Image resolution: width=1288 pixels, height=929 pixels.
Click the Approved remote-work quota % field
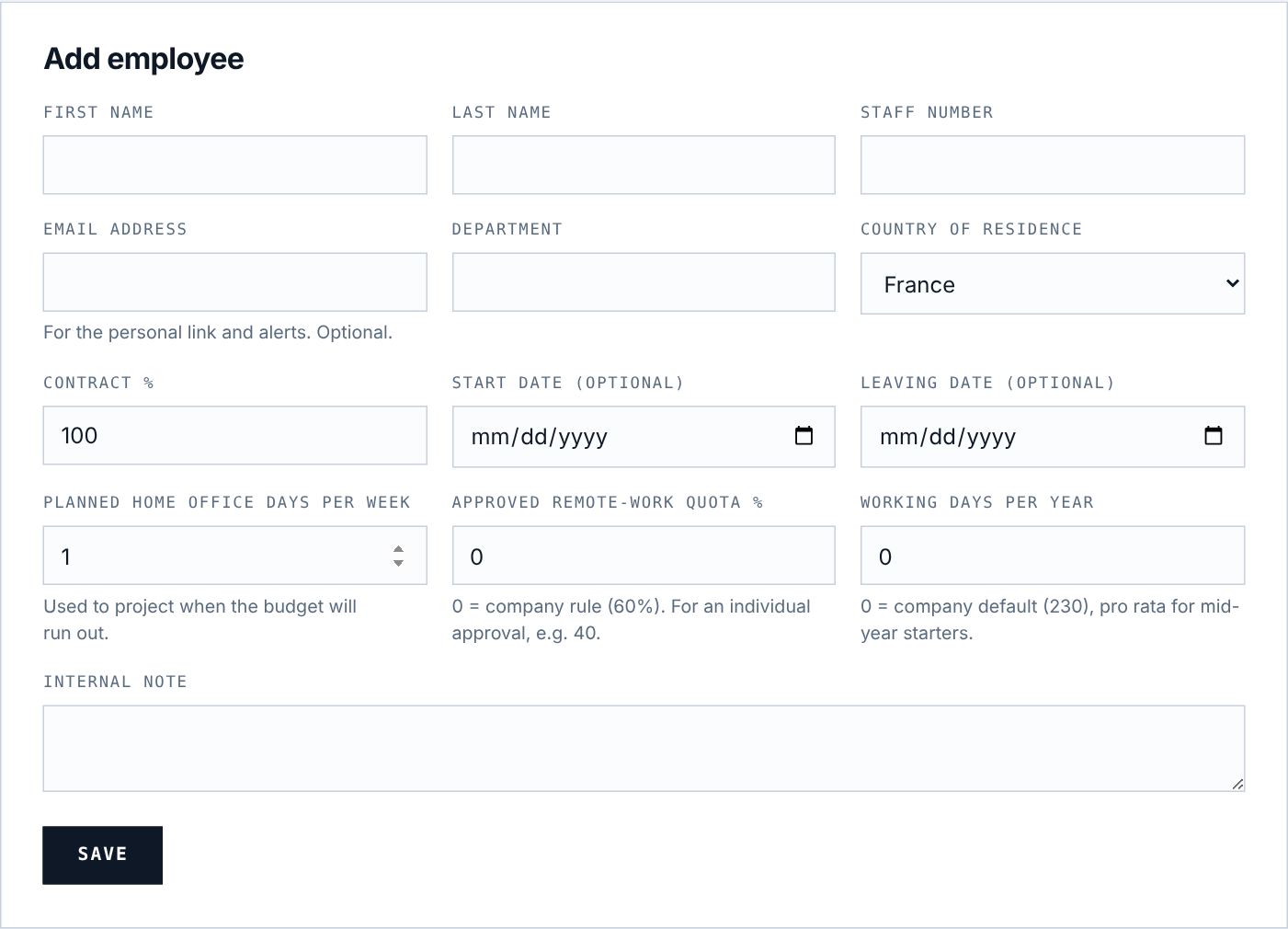[644, 556]
